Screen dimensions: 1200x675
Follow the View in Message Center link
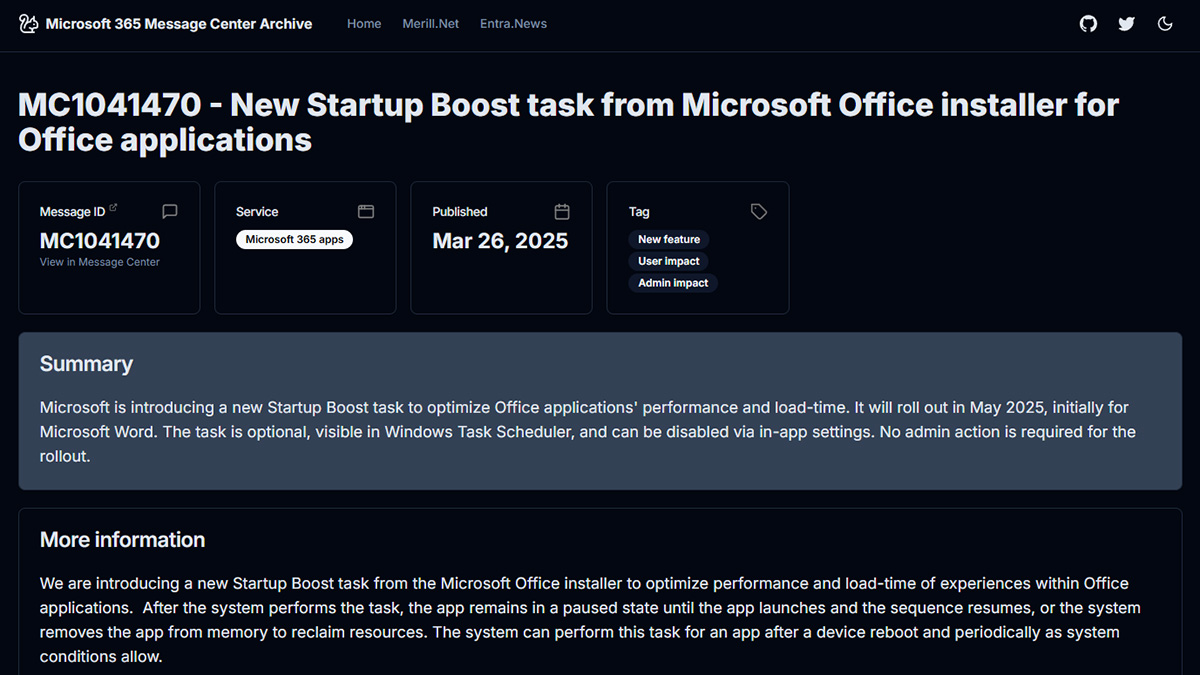pos(99,262)
